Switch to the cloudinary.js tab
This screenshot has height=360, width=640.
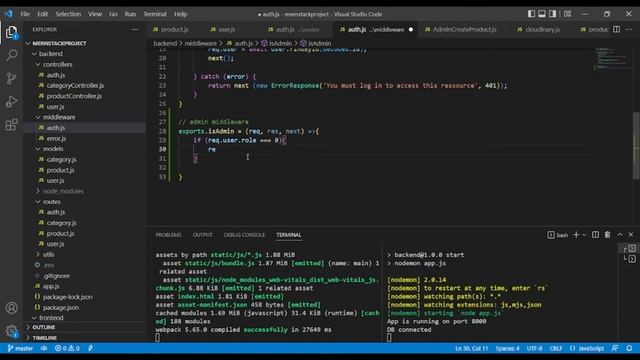coord(542,29)
